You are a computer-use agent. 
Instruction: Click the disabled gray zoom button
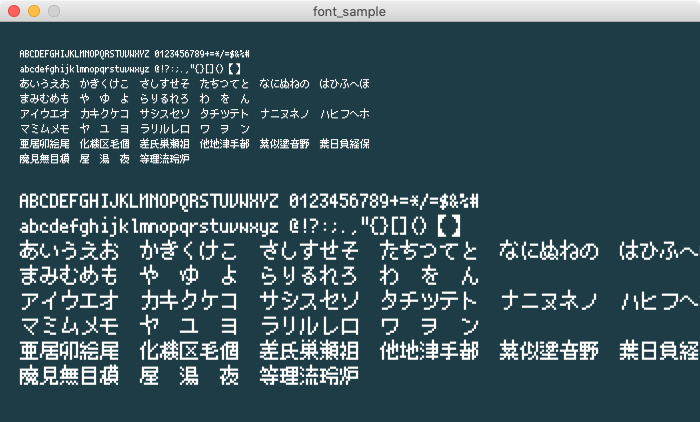pos(53,11)
